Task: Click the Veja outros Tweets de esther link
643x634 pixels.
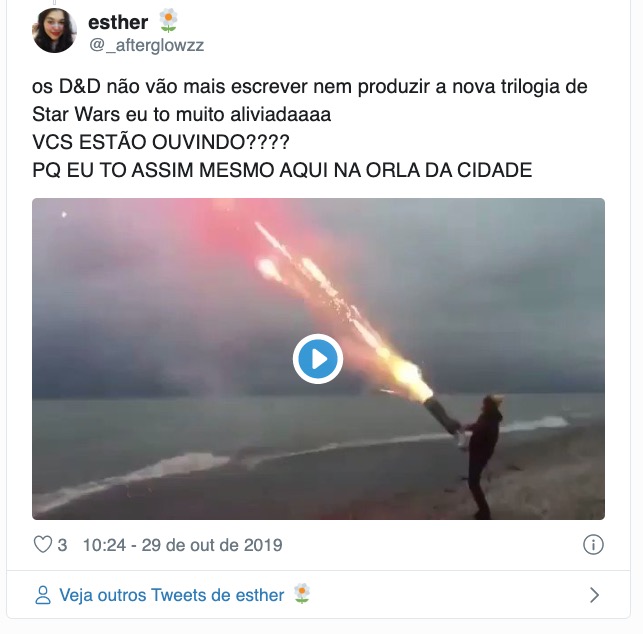Action: tap(171, 595)
